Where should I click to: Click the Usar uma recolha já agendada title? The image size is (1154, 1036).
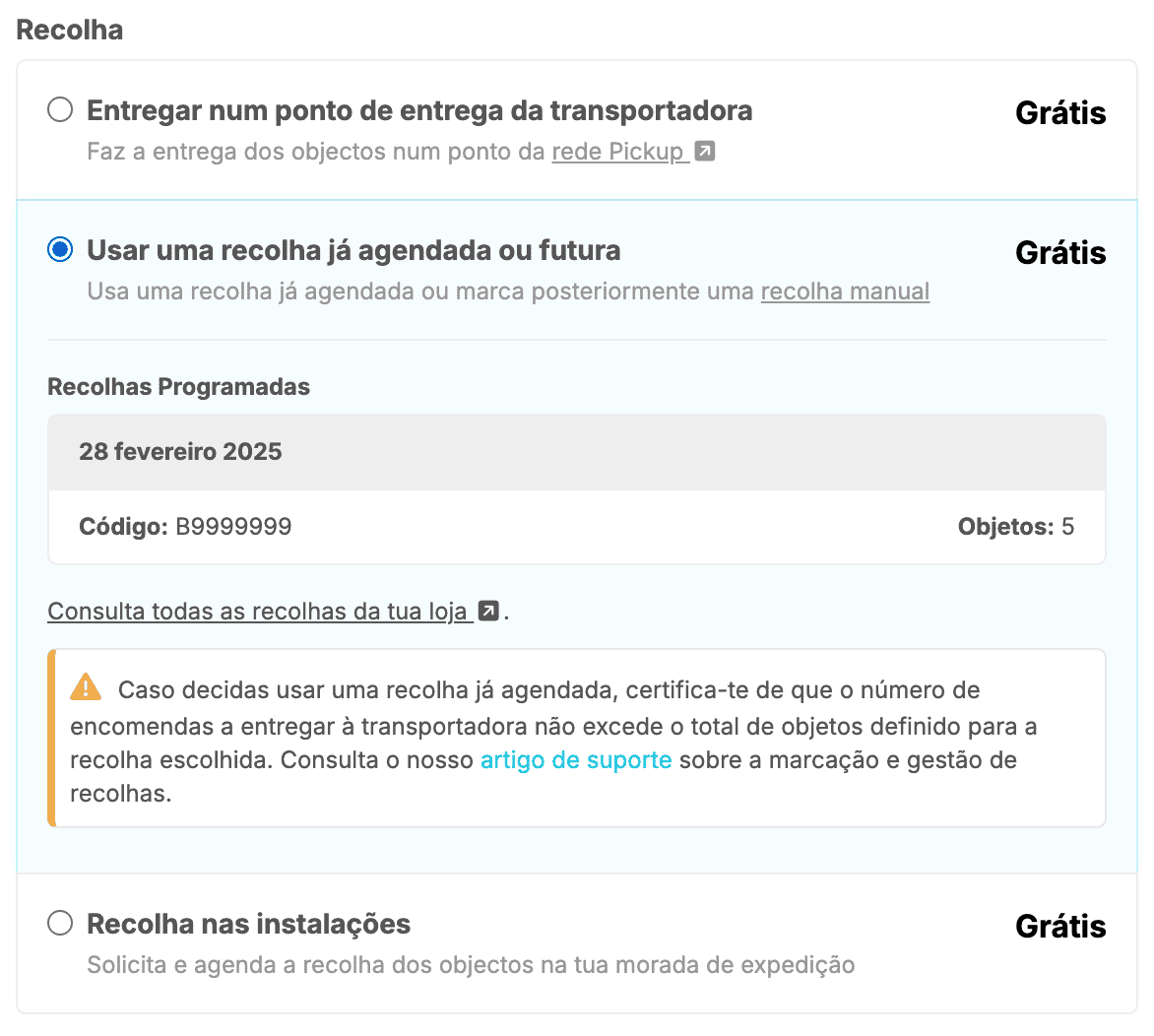click(x=353, y=250)
